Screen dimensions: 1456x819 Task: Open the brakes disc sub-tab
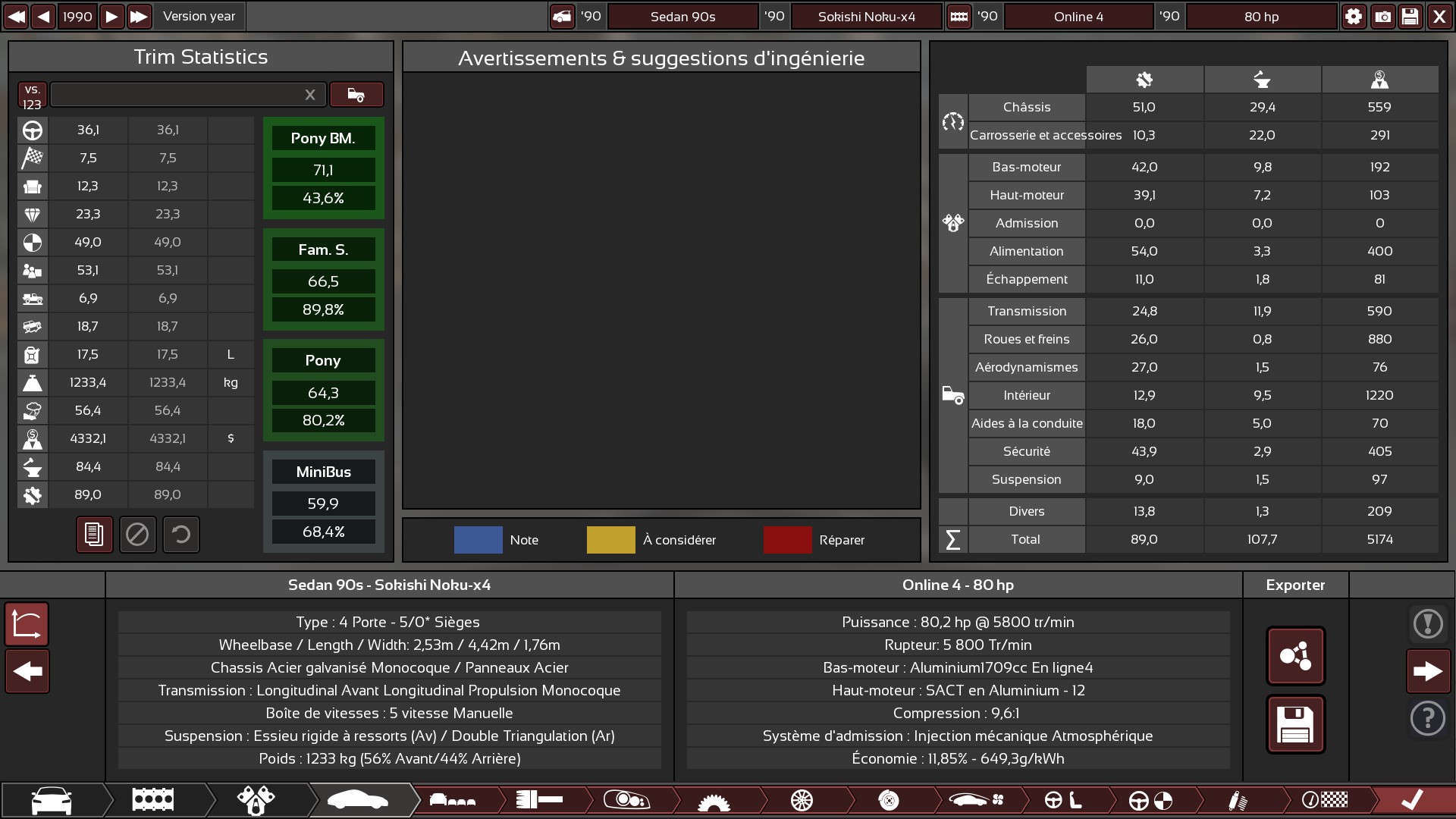coord(889,800)
